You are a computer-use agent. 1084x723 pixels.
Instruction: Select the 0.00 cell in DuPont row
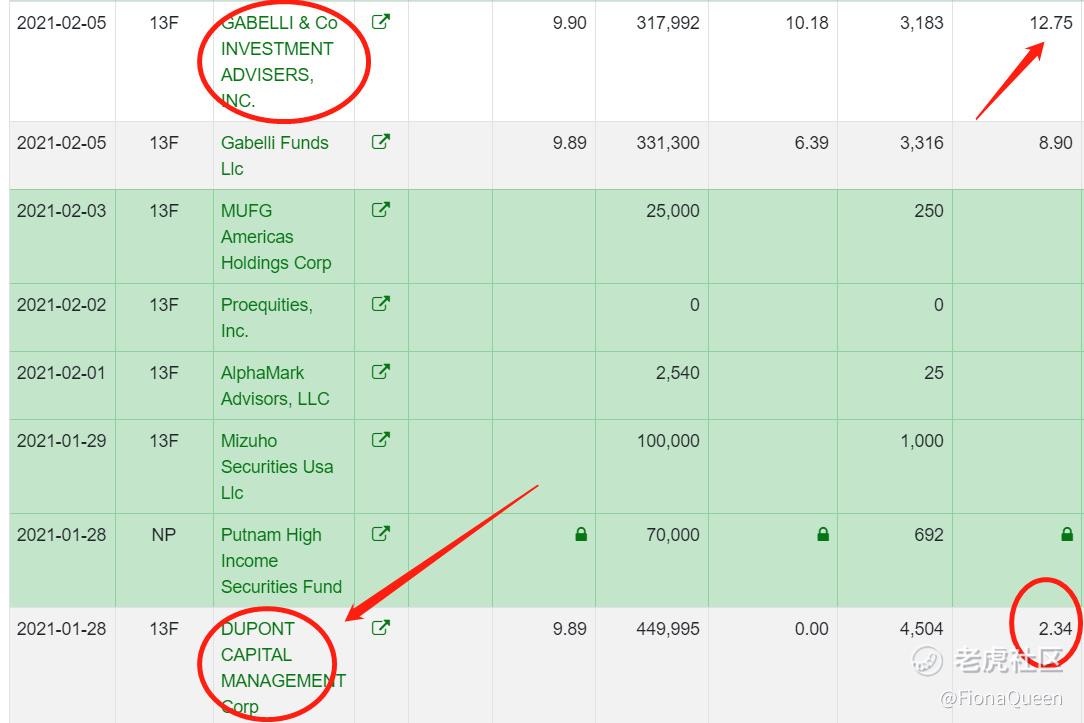[x=811, y=628]
